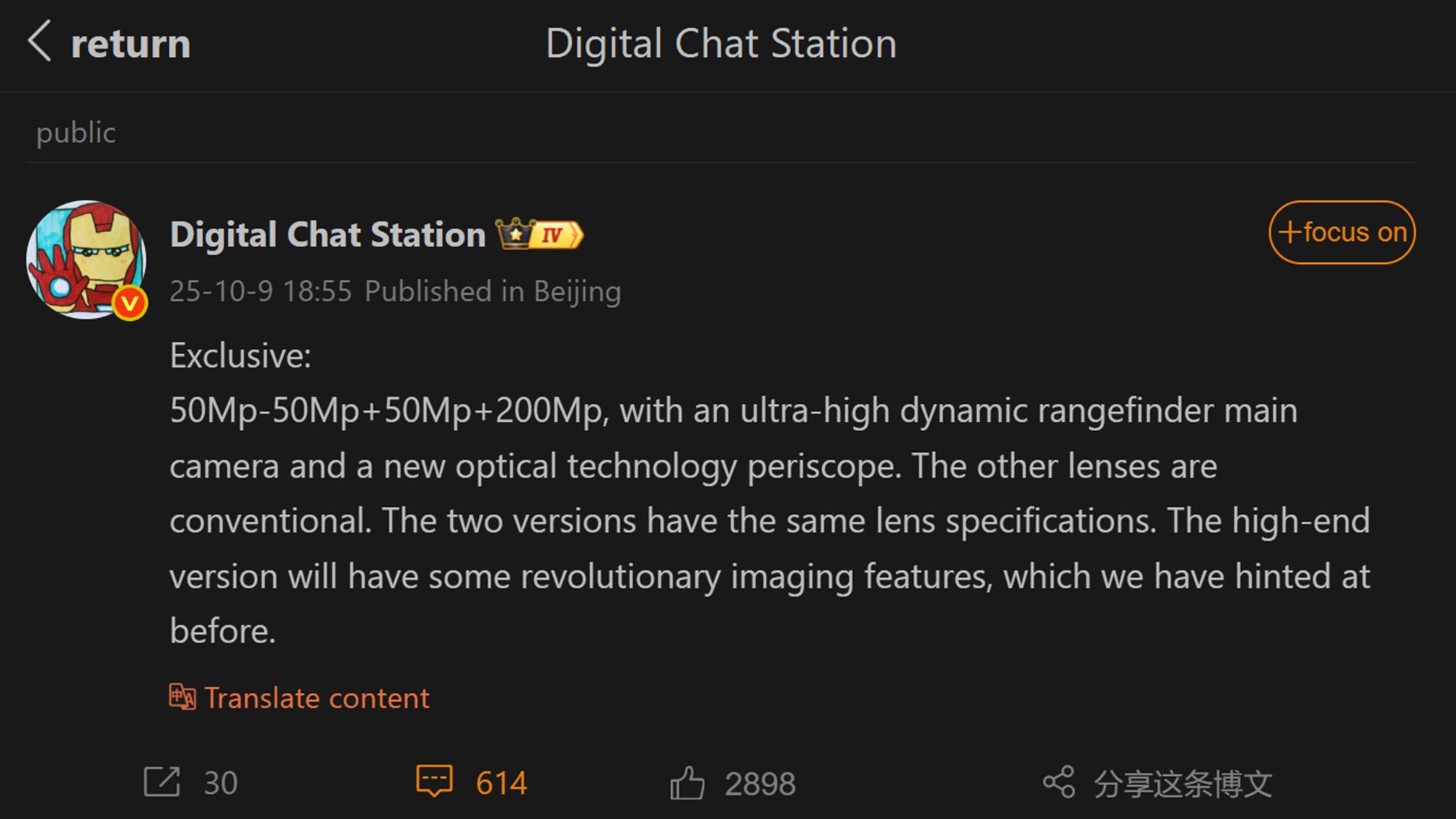Click the share nodes icon
The height and width of the screenshot is (819, 1456).
pyautogui.click(x=1058, y=782)
